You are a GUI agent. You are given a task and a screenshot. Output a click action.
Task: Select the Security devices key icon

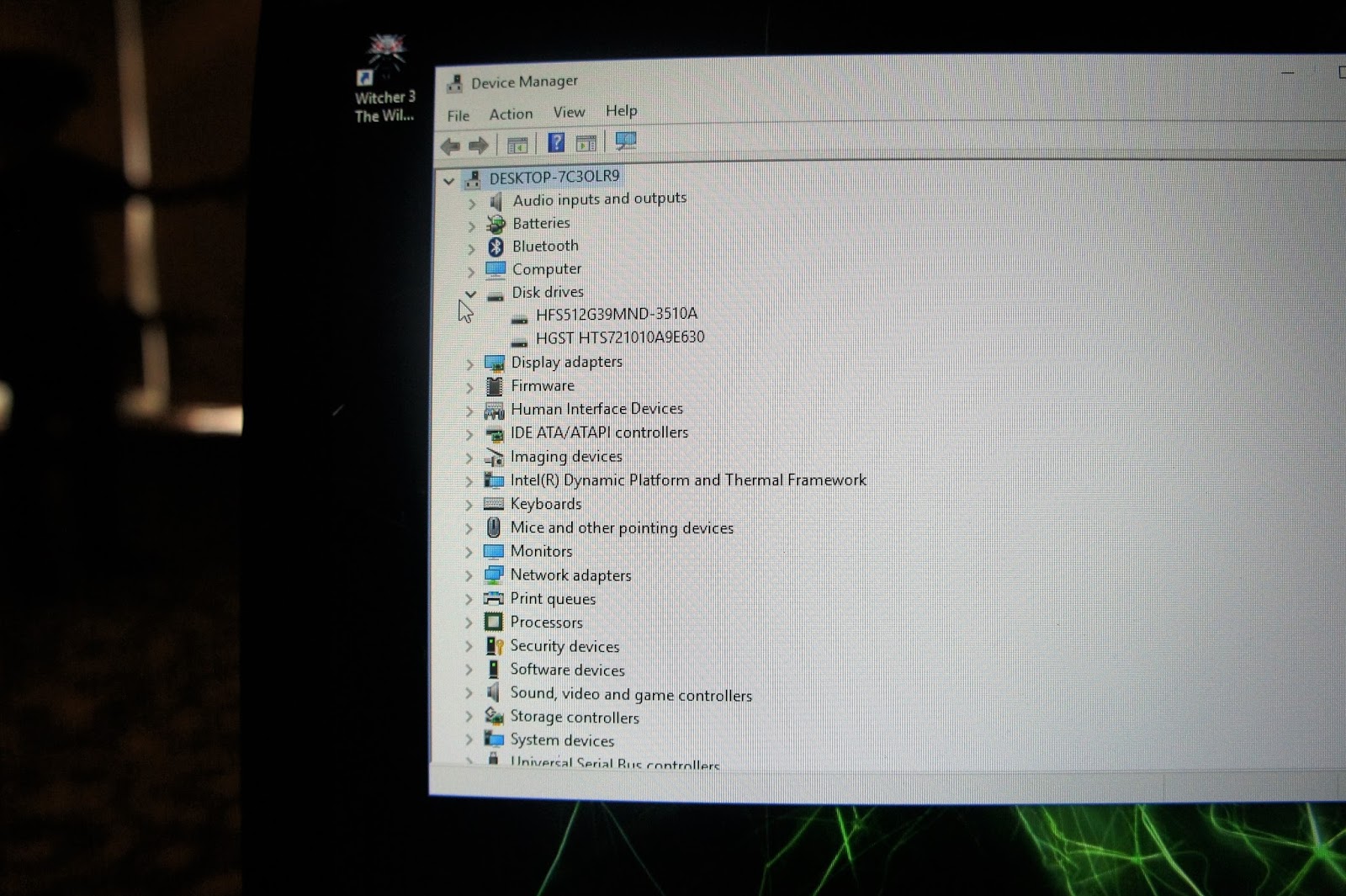click(494, 646)
